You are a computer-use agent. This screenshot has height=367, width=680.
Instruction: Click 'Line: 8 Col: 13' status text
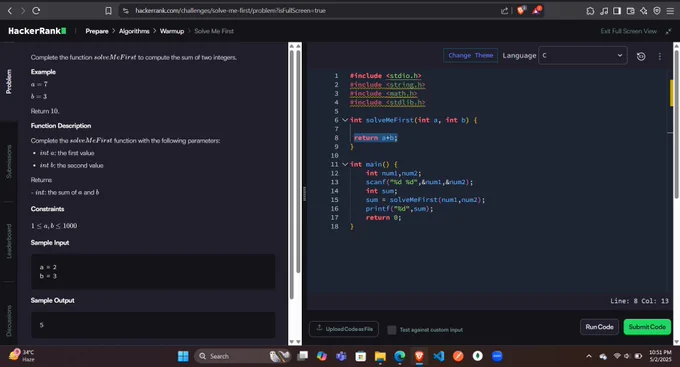pyautogui.click(x=639, y=301)
